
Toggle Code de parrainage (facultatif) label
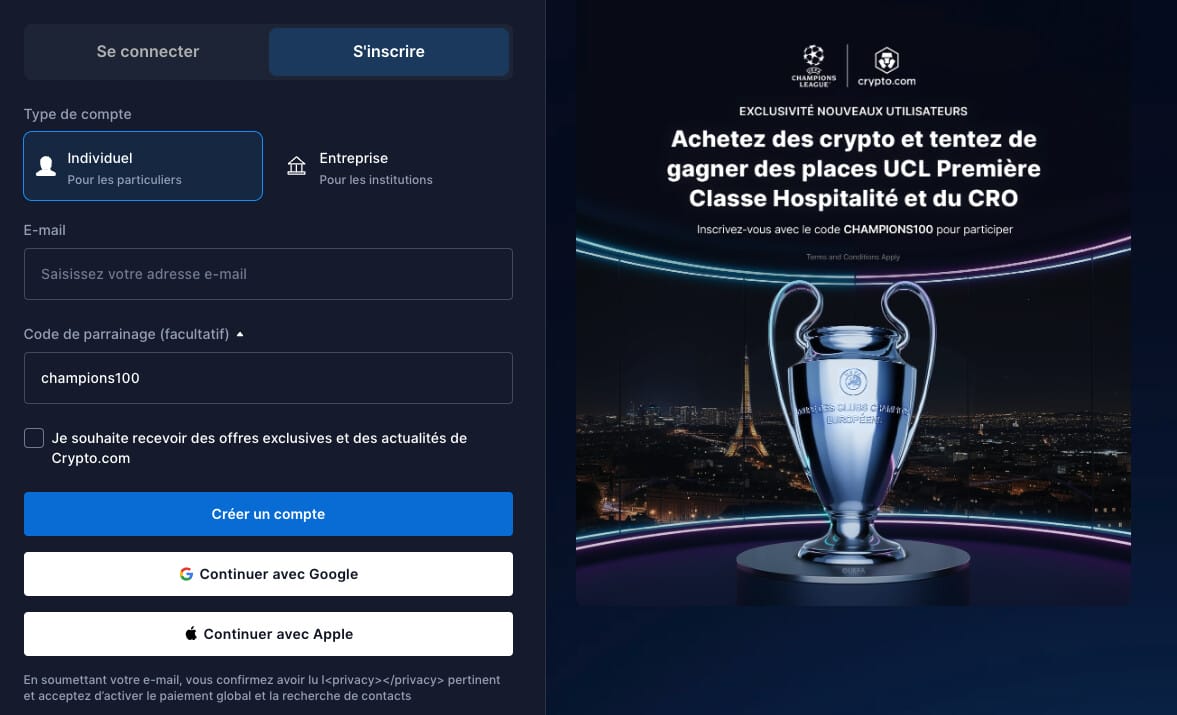point(126,335)
